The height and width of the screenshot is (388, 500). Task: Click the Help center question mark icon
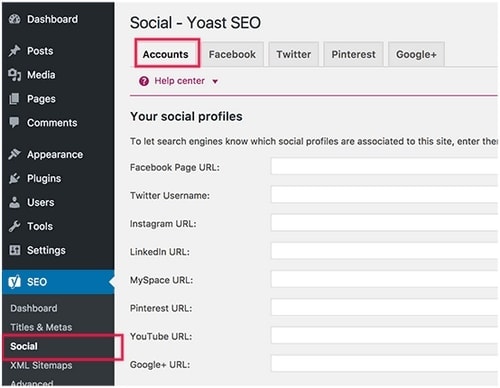coord(144,81)
